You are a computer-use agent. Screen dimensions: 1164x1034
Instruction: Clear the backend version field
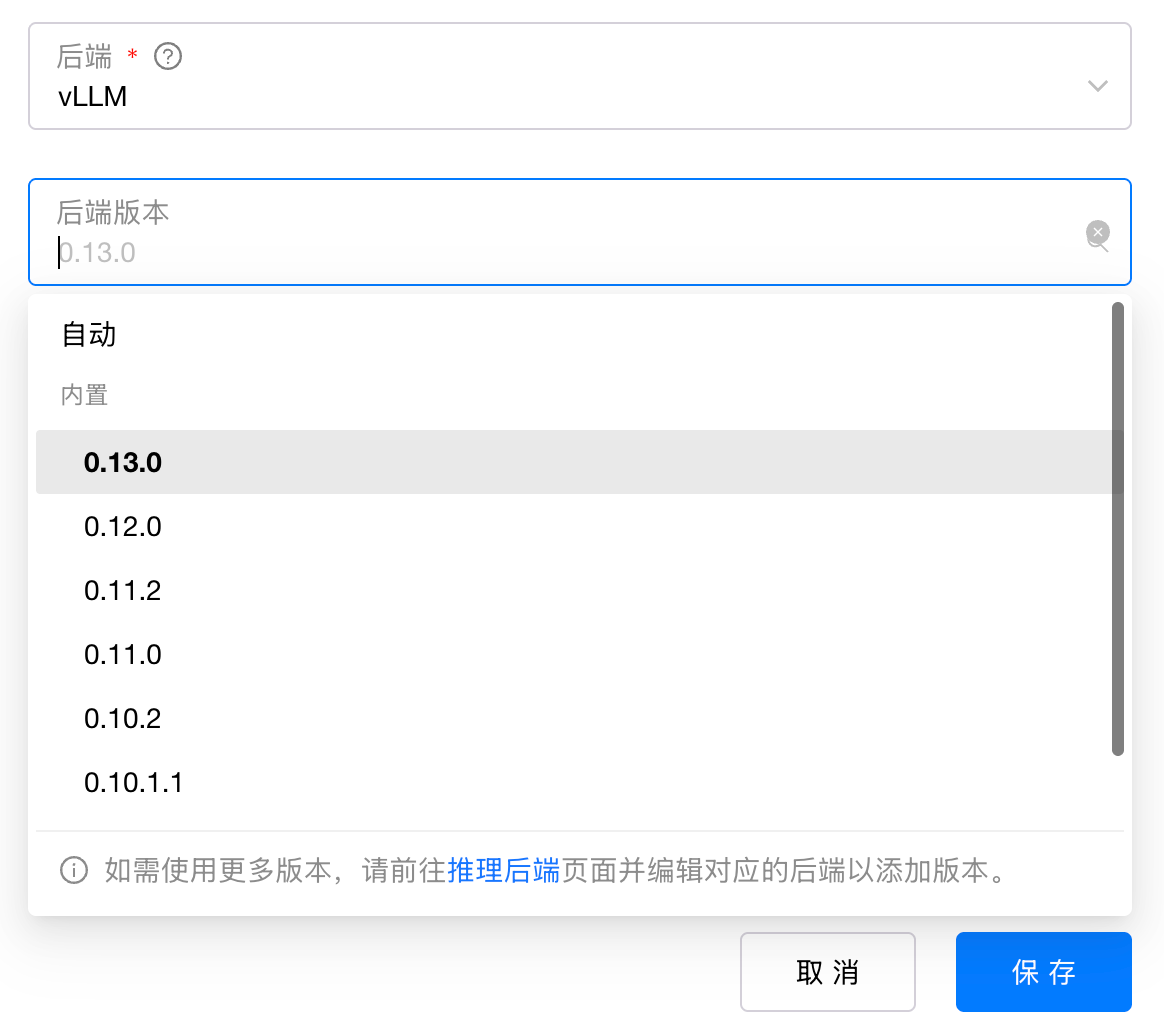coord(1097,232)
